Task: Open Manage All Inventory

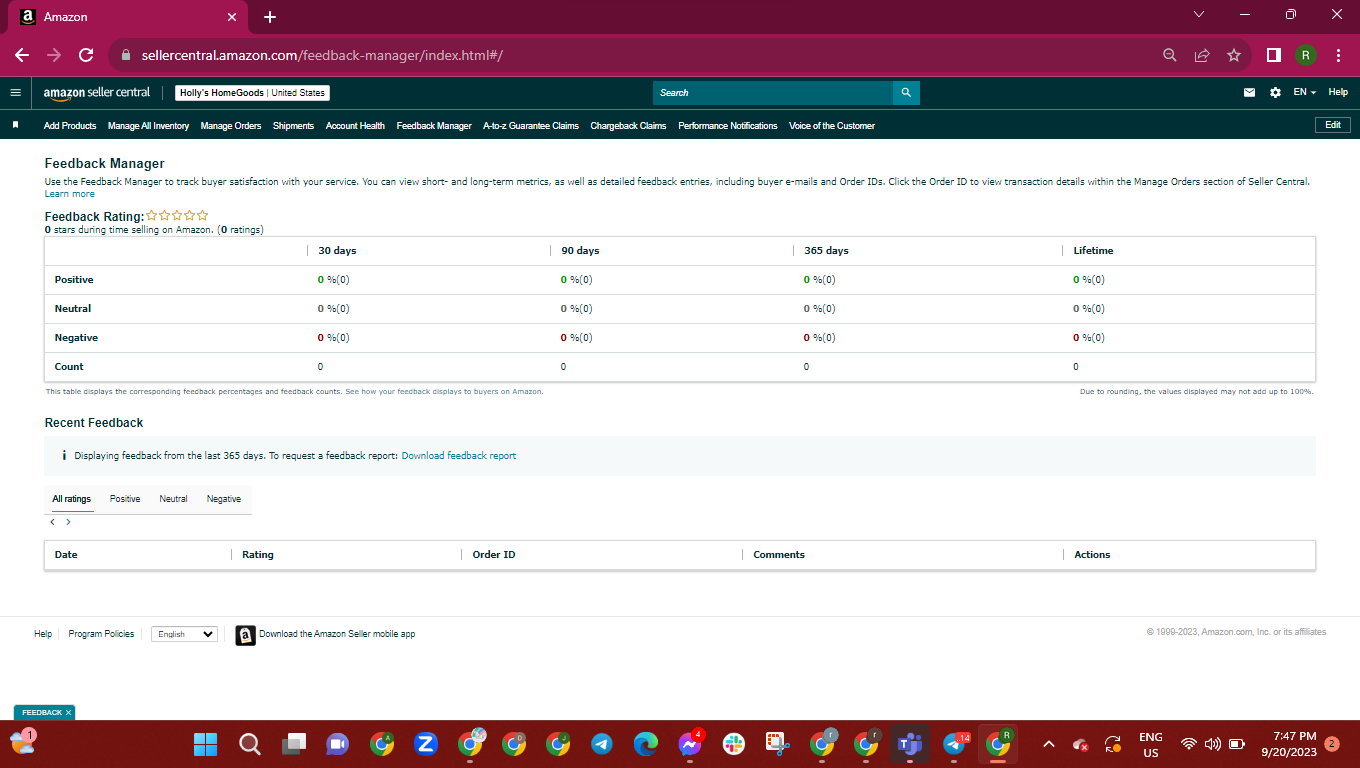Action: click(148, 126)
